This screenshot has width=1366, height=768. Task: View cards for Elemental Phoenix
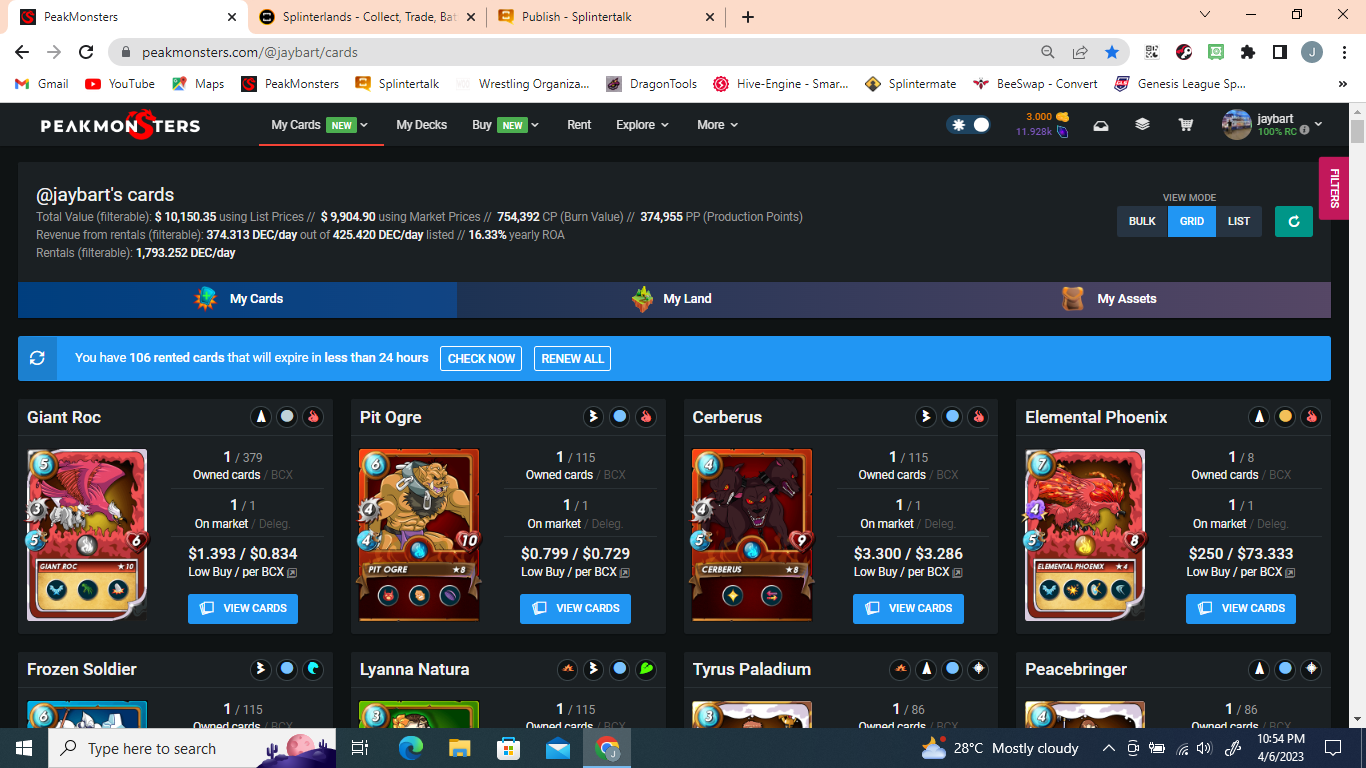[x=1241, y=608]
